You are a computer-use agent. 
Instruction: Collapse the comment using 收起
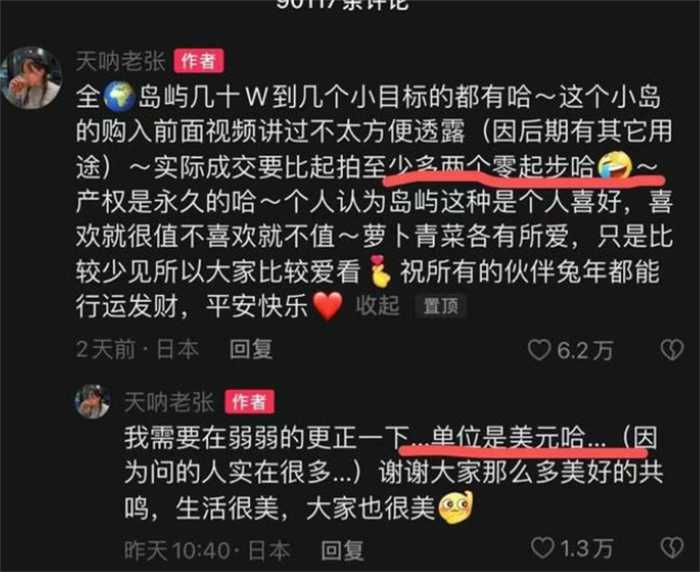tap(377, 306)
